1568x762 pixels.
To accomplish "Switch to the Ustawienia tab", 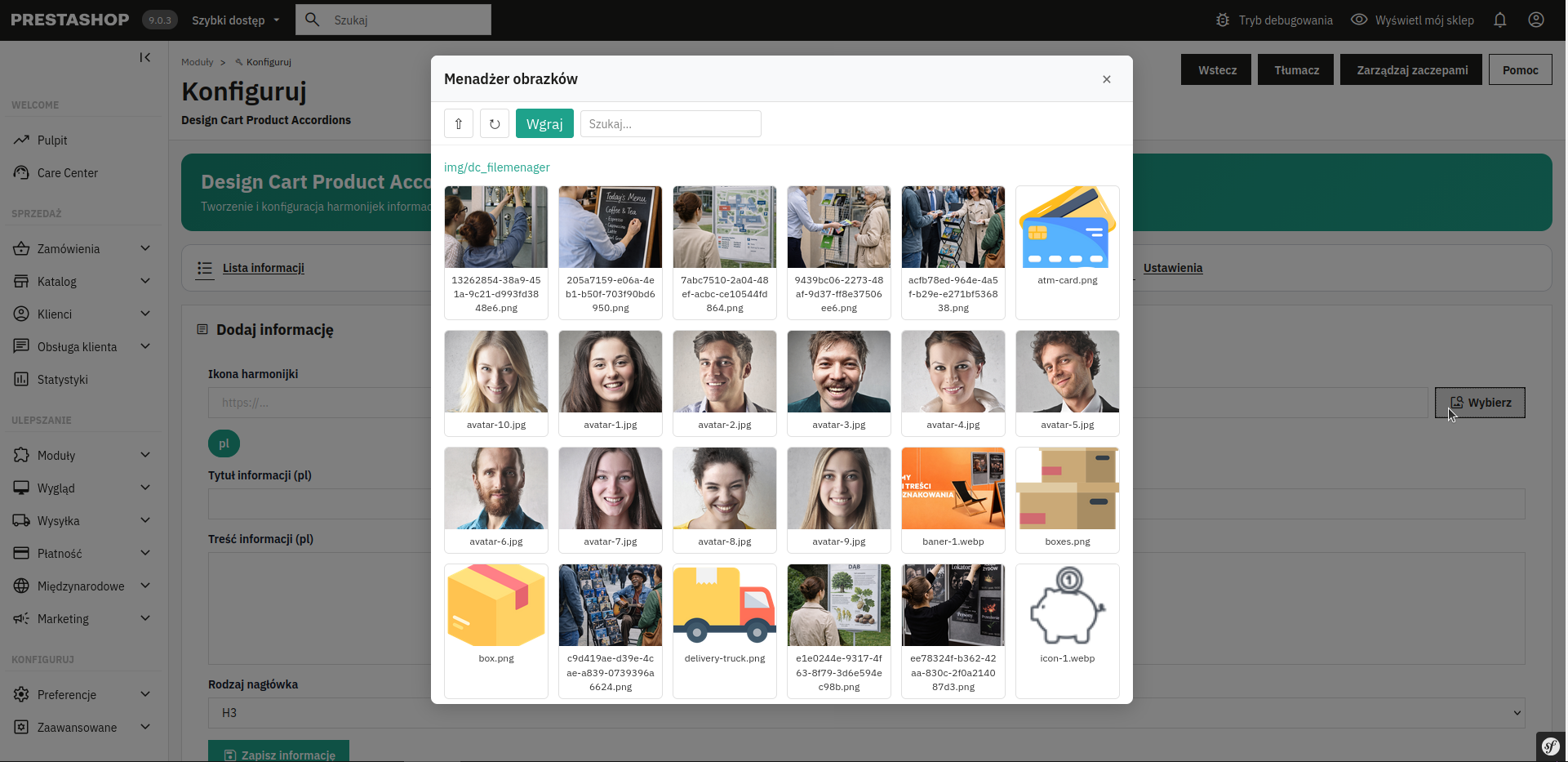I will click(x=1173, y=268).
